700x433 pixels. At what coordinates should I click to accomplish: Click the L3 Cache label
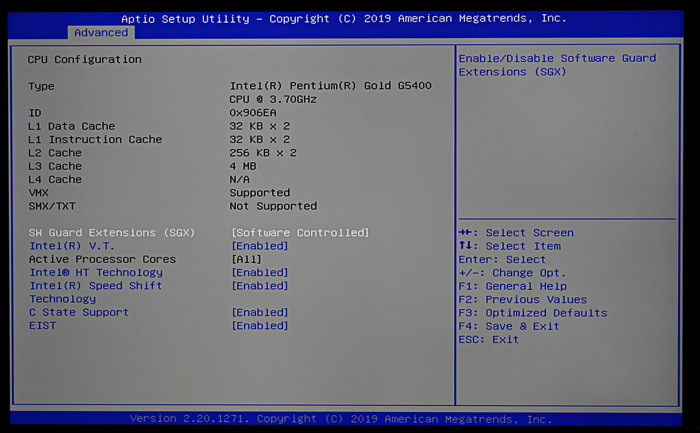coord(54,166)
